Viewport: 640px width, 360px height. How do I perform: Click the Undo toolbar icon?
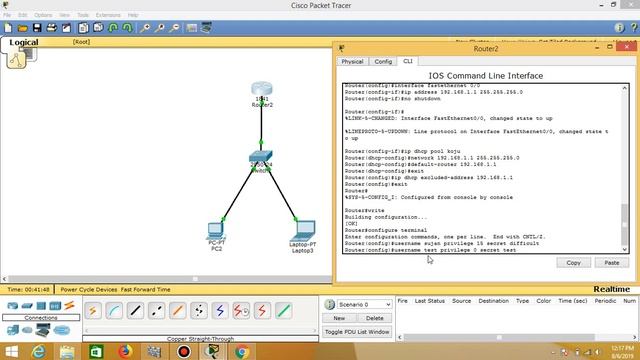[113, 28]
